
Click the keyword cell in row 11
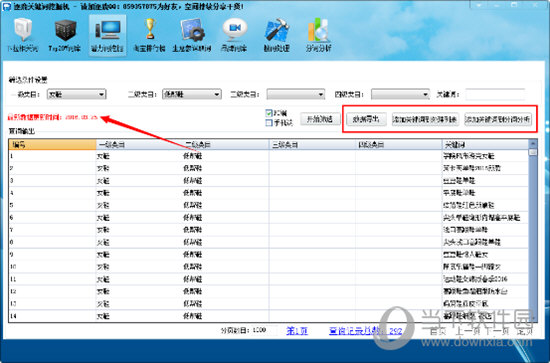tap(485, 279)
